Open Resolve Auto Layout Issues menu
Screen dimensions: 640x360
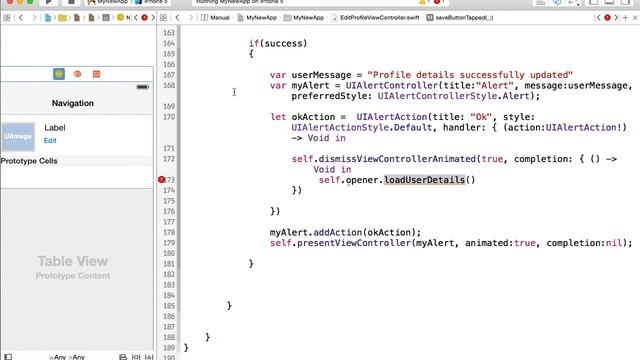point(149,357)
